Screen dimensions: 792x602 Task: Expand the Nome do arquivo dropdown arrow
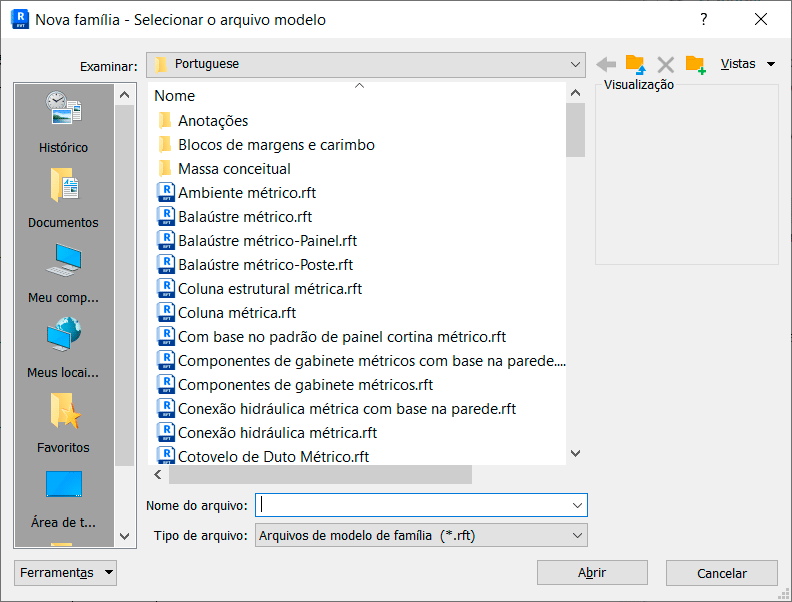(x=576, y=505)
